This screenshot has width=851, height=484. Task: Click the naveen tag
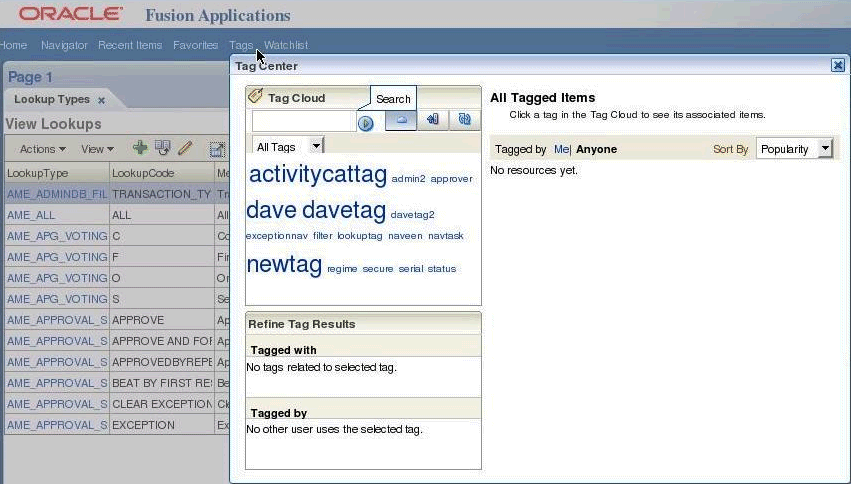coord(405,235)
